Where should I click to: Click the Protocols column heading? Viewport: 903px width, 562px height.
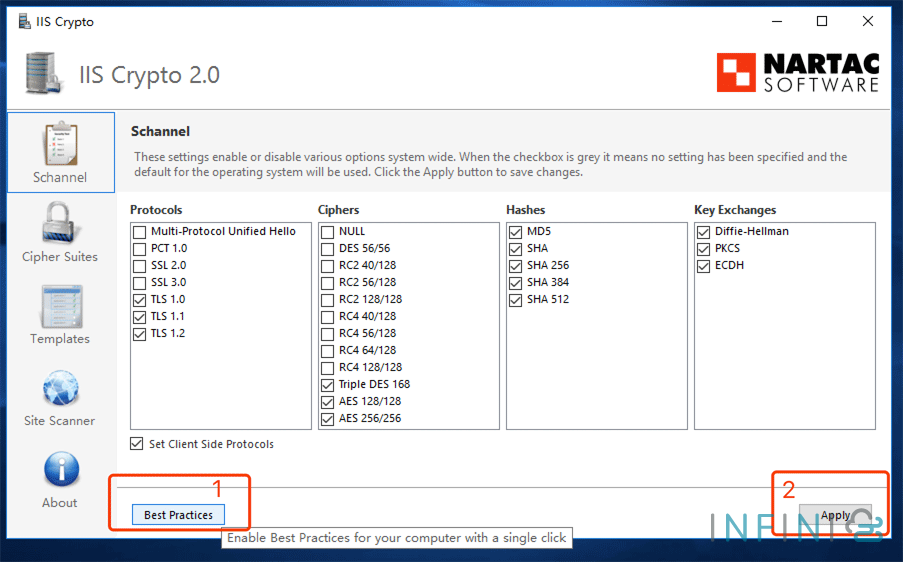156,210
